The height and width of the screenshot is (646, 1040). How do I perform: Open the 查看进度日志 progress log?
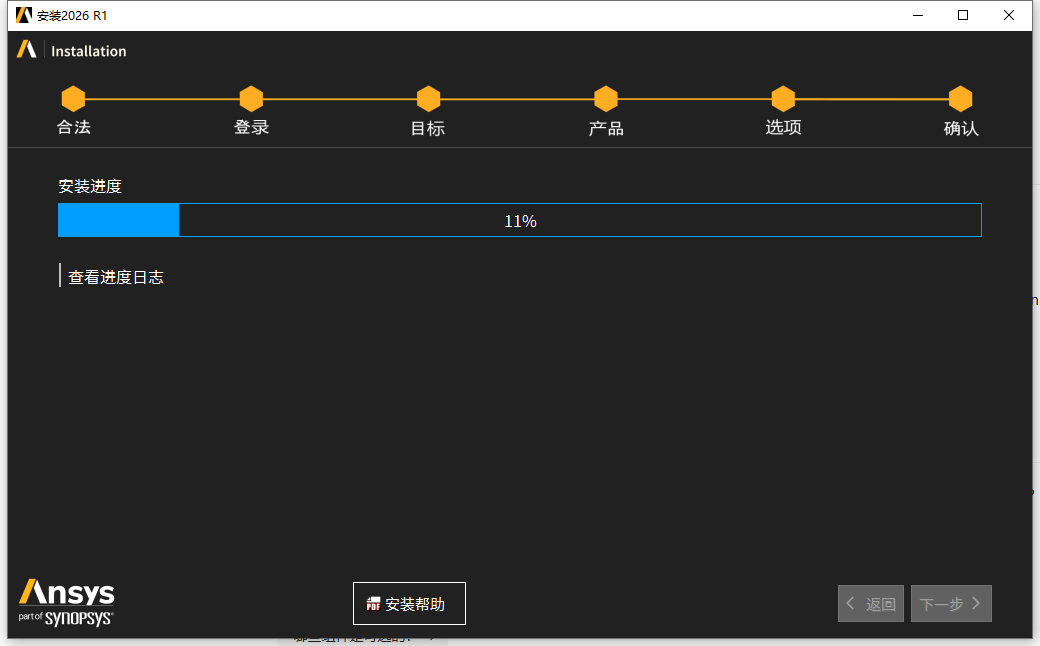pyautogui.click(x=115, y=277)
